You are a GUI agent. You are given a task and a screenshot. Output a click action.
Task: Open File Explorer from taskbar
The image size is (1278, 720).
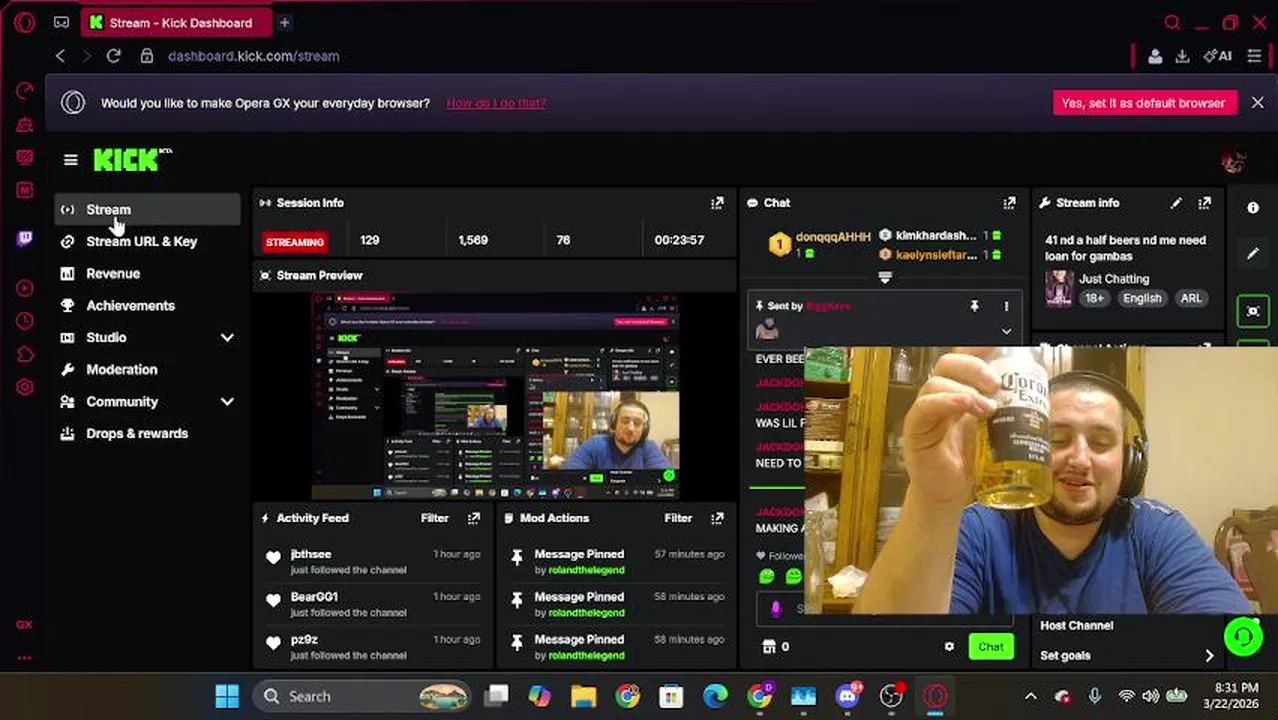tap(583, 696)
